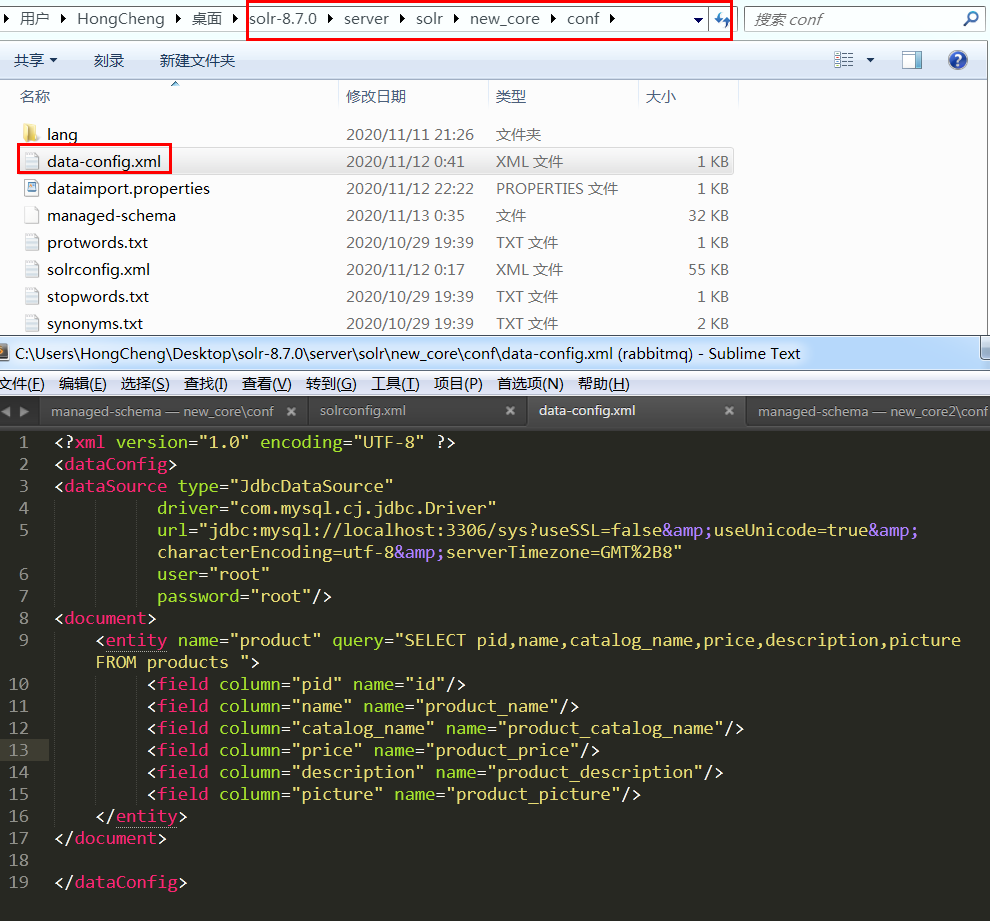
Task: Click the 新建文件夹 button
Action: tap(197, 60)
